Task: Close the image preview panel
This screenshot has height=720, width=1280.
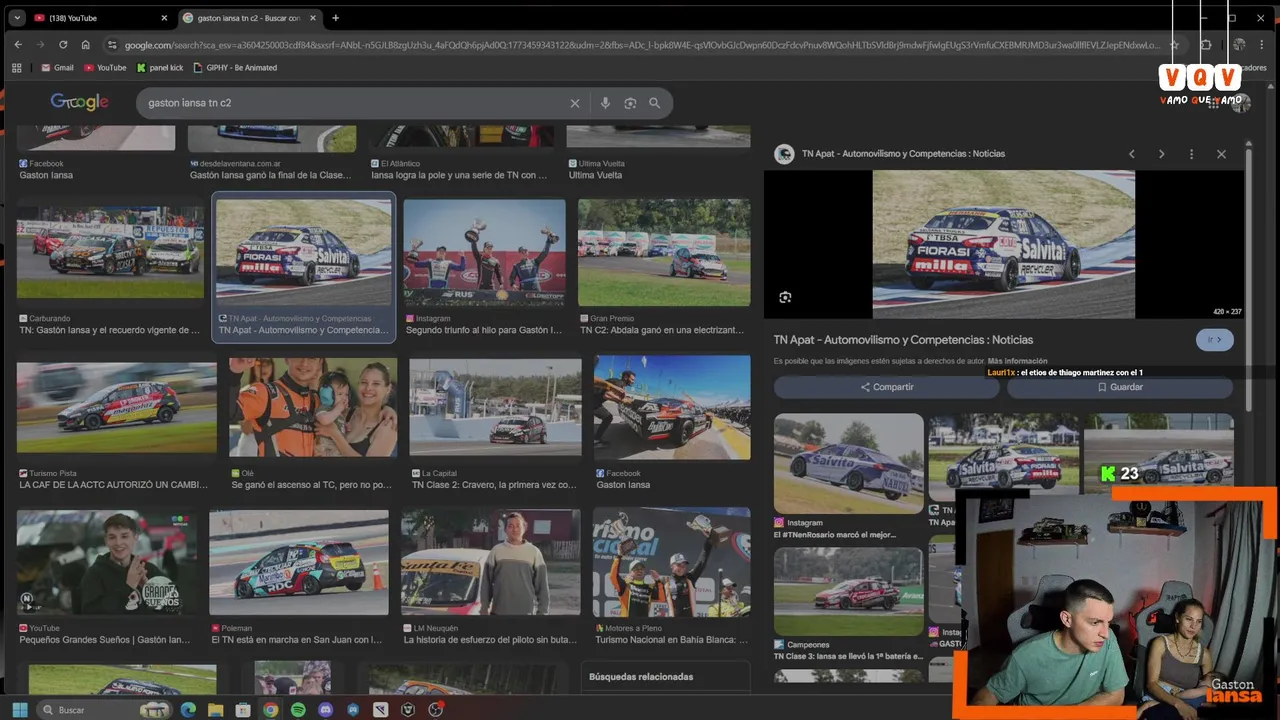Action: 1221,154
